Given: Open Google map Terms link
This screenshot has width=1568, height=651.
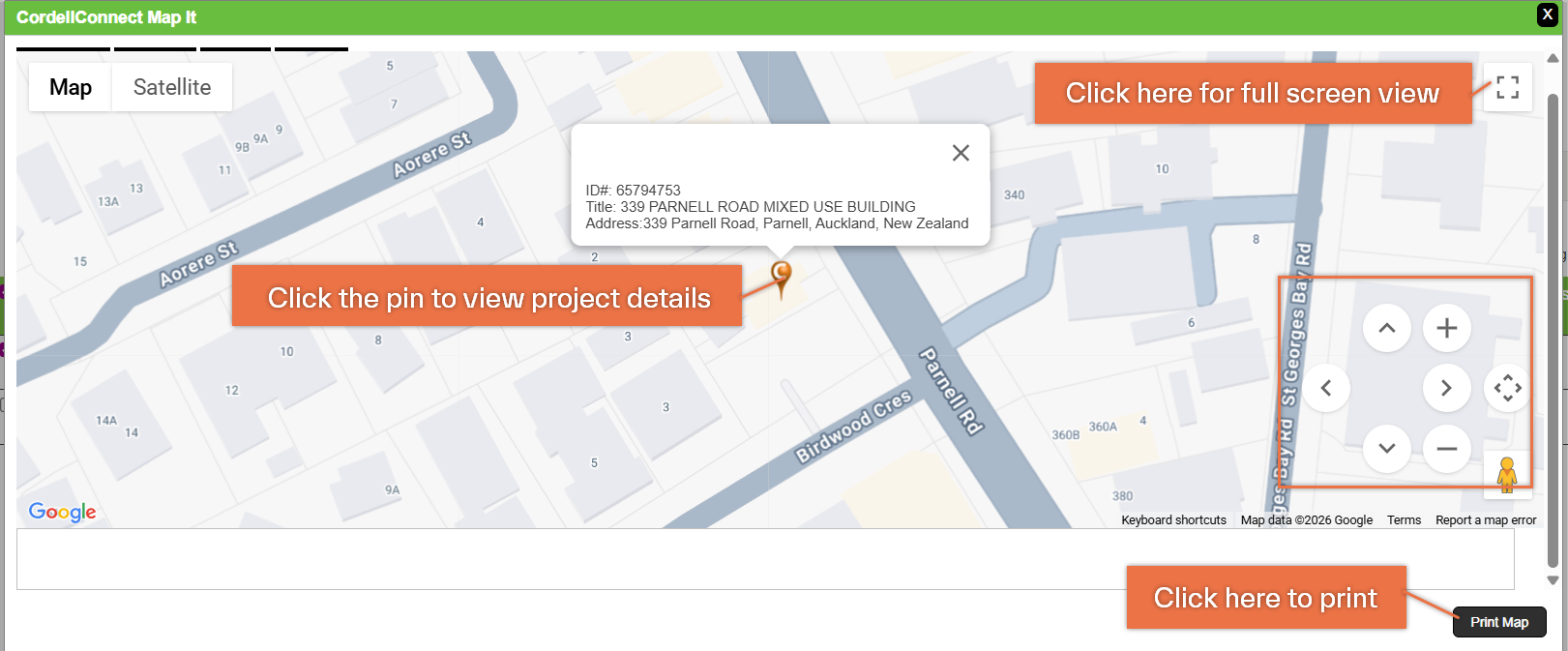Looking at the screenshot, I should tap(1404, 520).
